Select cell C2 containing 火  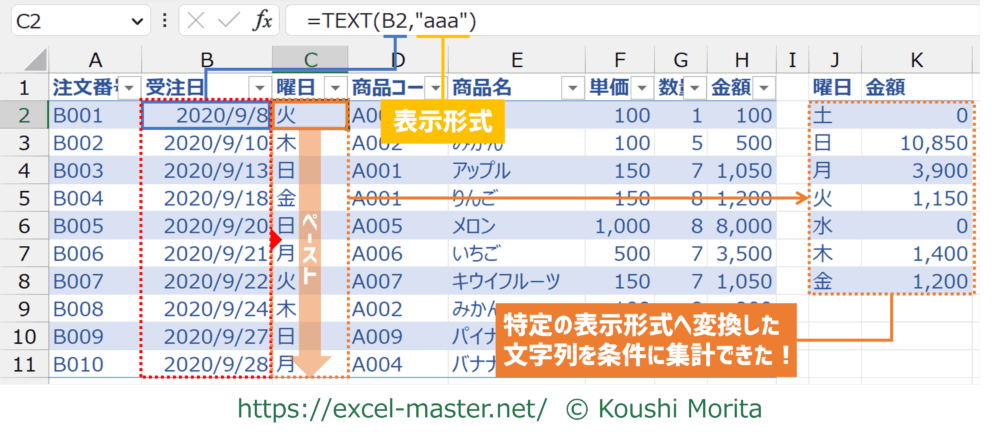click(x=309, y=116)
